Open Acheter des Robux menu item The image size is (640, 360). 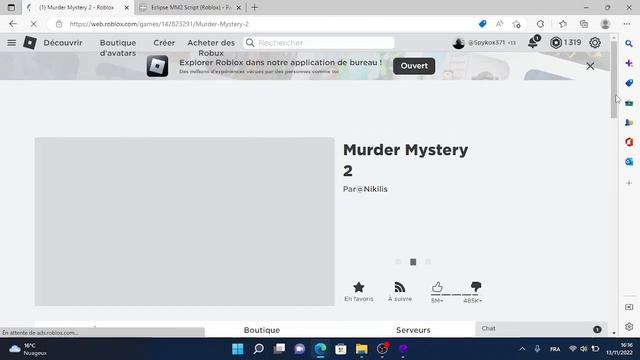(x=211, y=48)
